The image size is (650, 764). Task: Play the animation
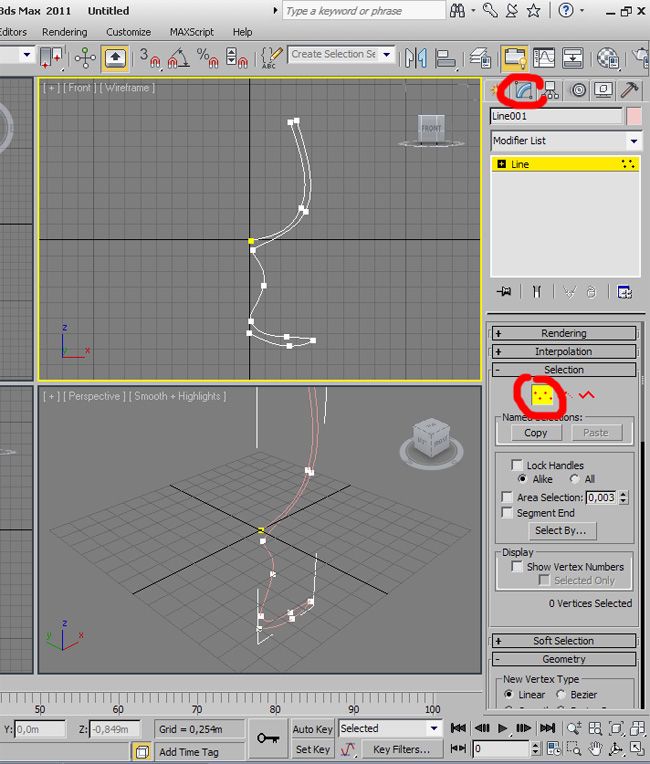click(x=502, y=728)
